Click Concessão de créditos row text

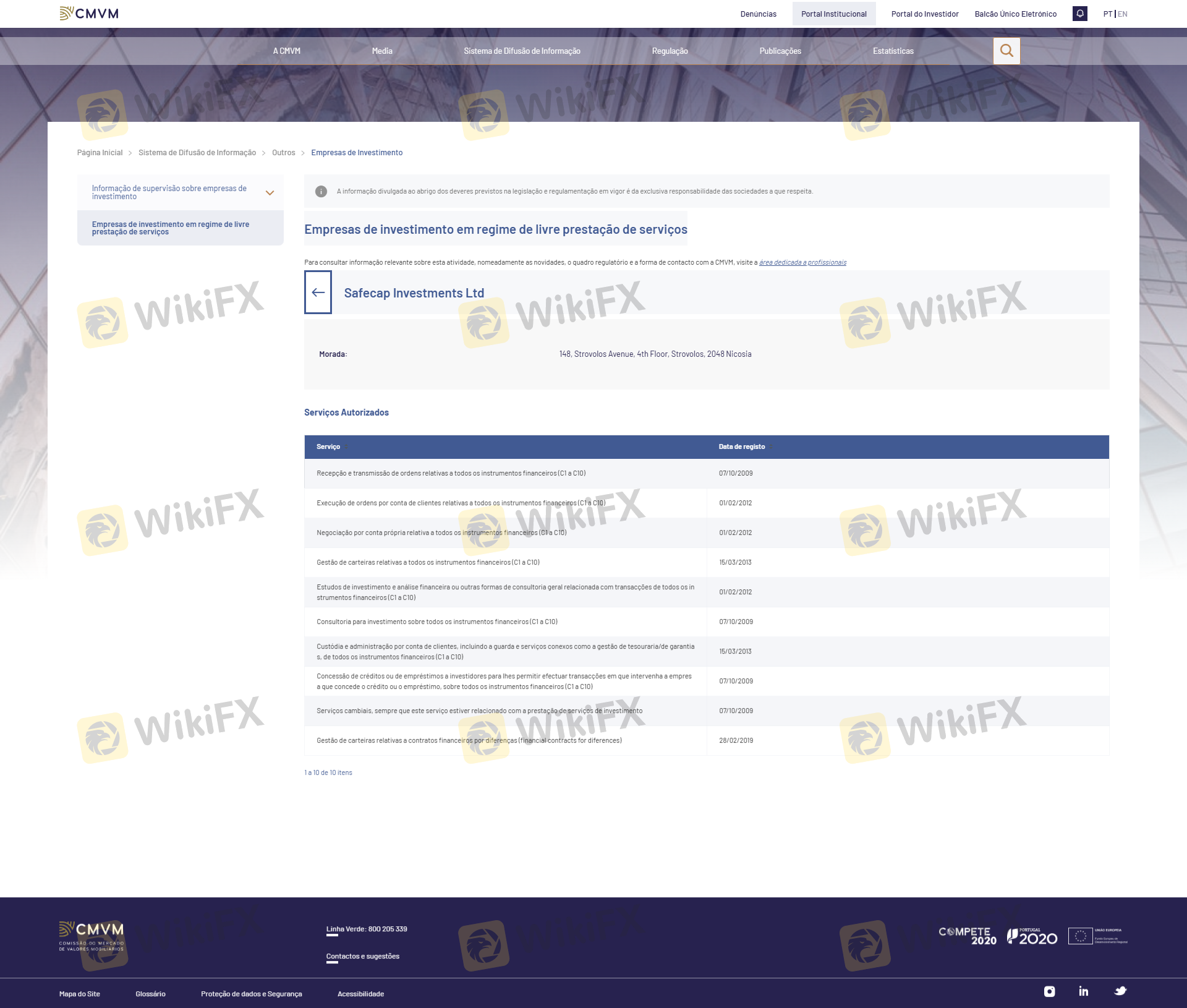[504, 681]
